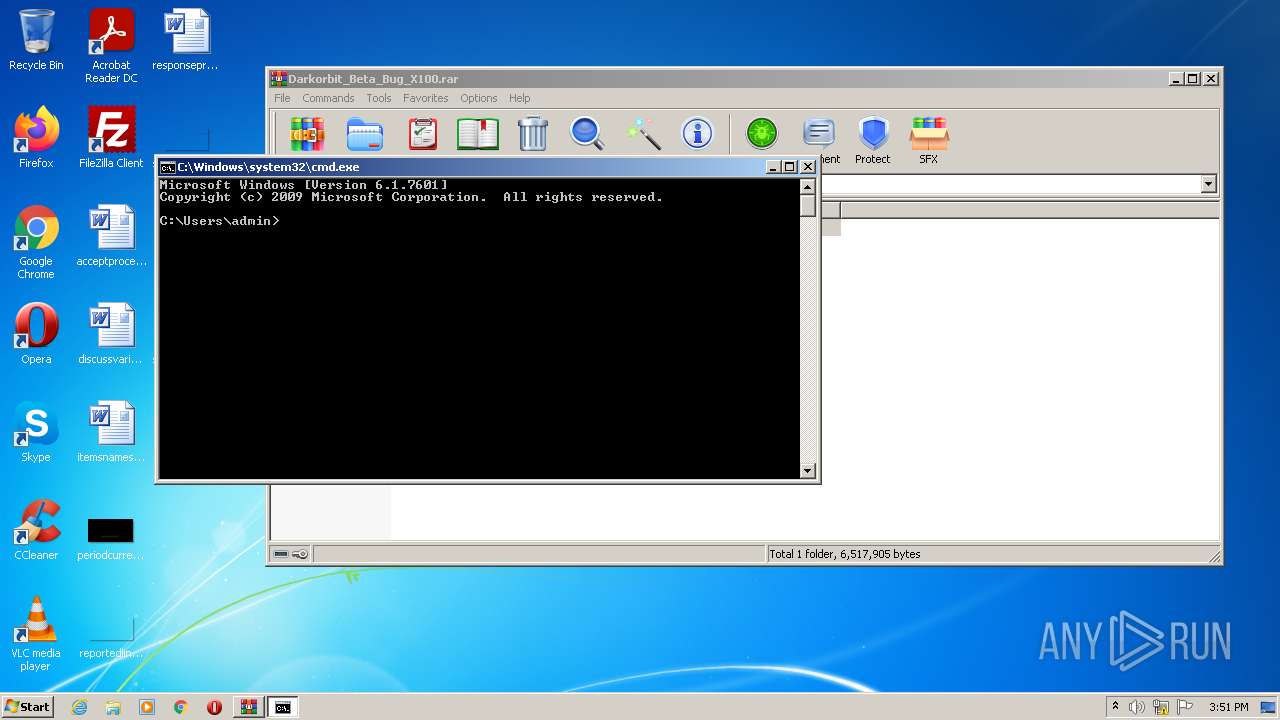Select the Google Chrome desktop shortcut
Viewport: 1280px width, 720px height.
(36, 242)
